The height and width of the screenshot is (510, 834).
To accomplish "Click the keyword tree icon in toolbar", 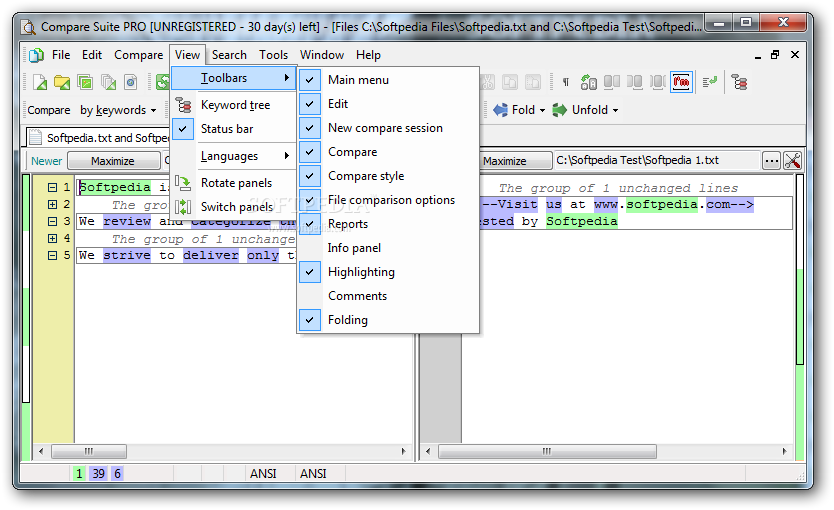I will coord(739,82).
